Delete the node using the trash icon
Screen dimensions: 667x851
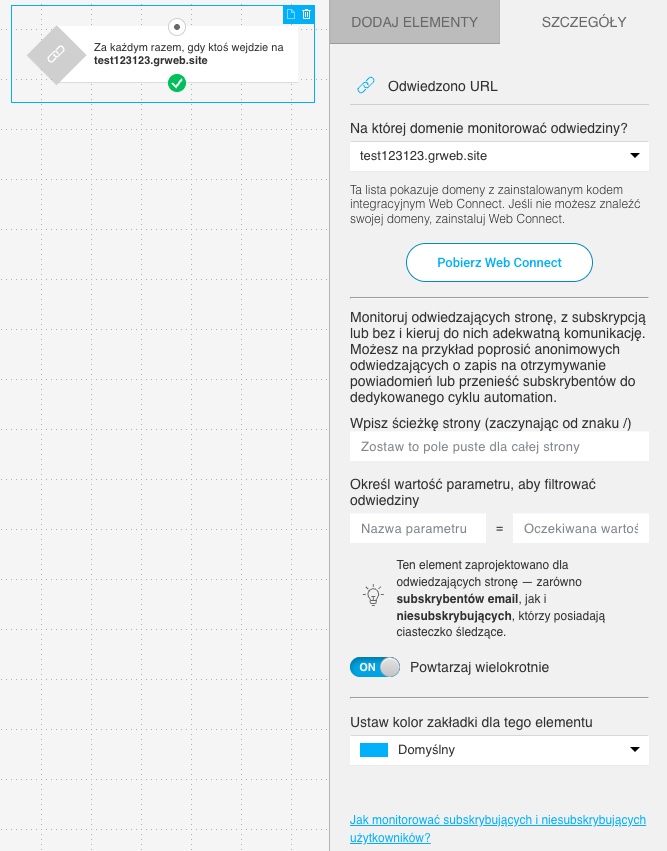[306, 14]
